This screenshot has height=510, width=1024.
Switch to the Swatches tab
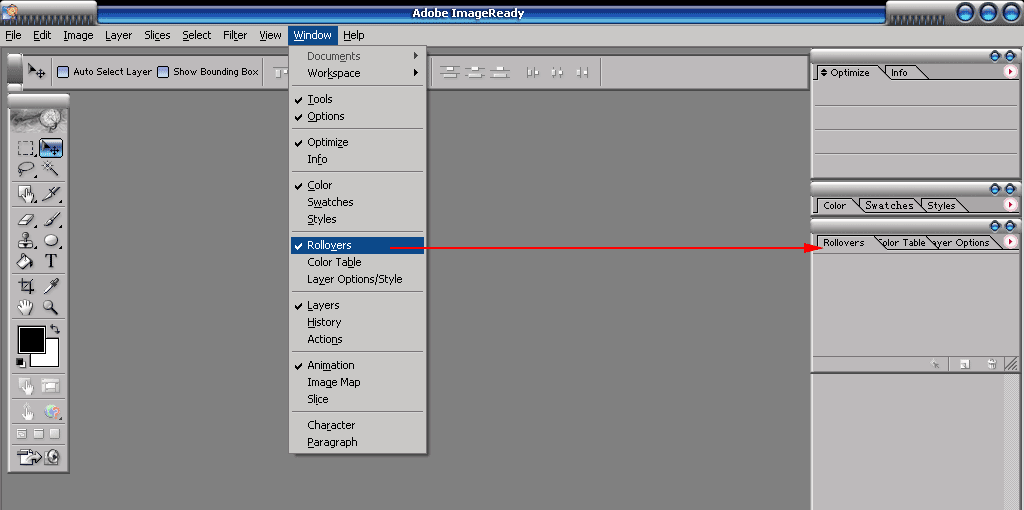(x=889, y=205)
